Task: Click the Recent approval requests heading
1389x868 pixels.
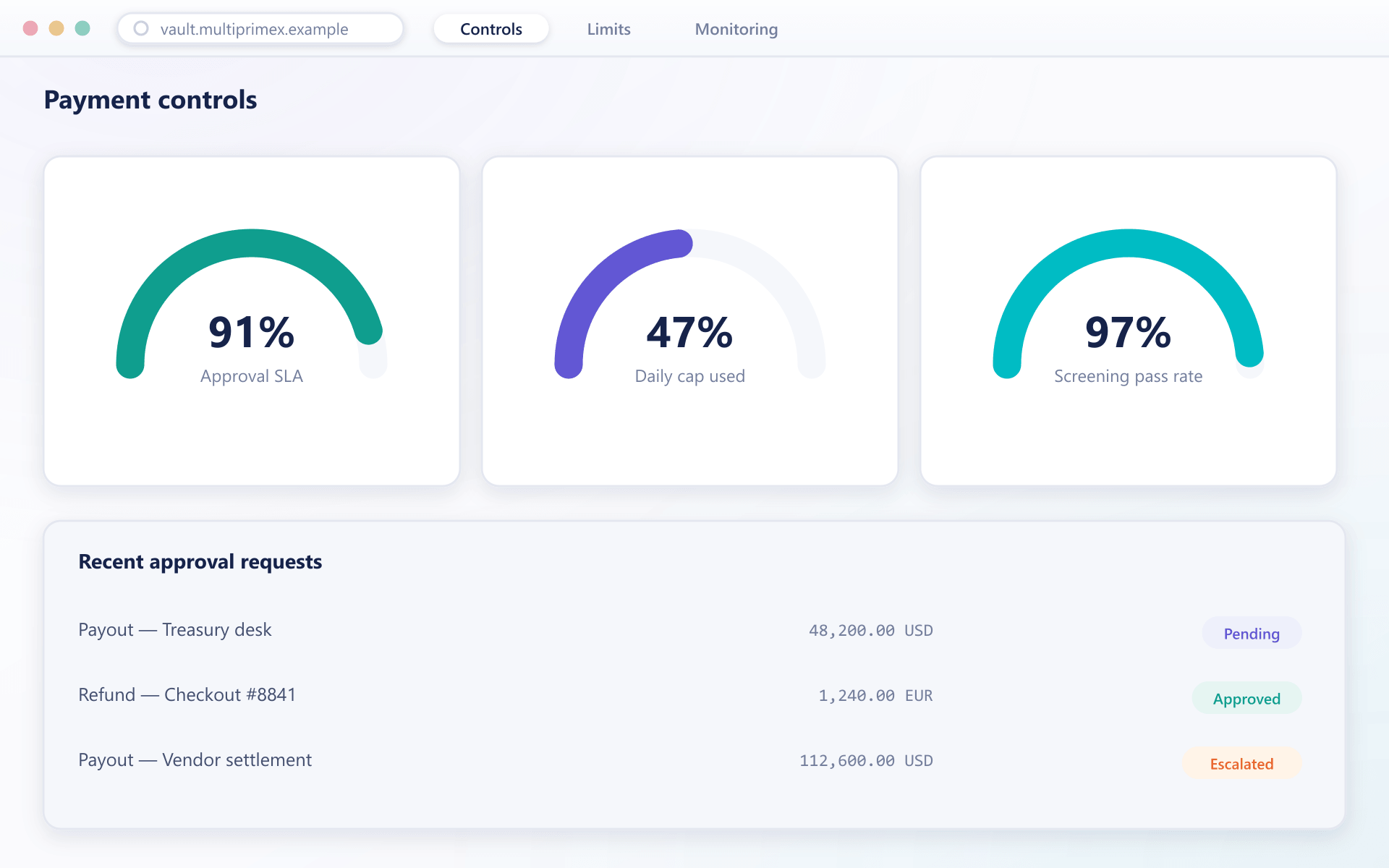Action: (x=200, y=561)
